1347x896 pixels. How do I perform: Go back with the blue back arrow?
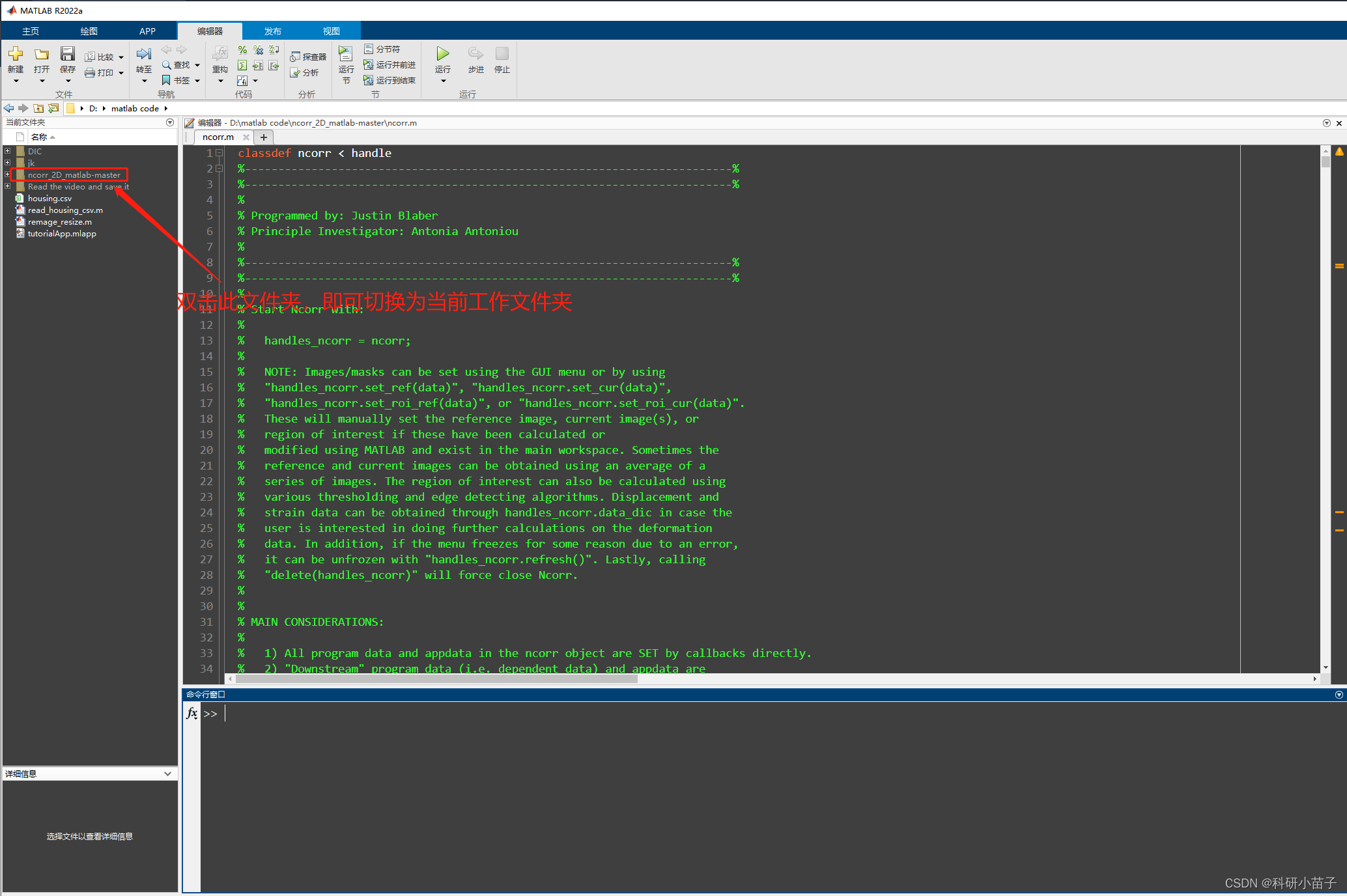tap(9, 108)
